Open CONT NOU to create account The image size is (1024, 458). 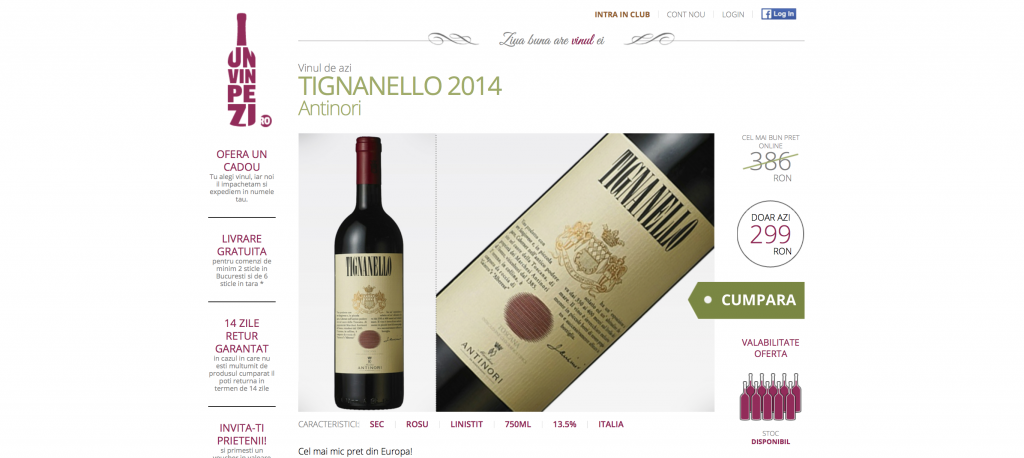[686, 14]
